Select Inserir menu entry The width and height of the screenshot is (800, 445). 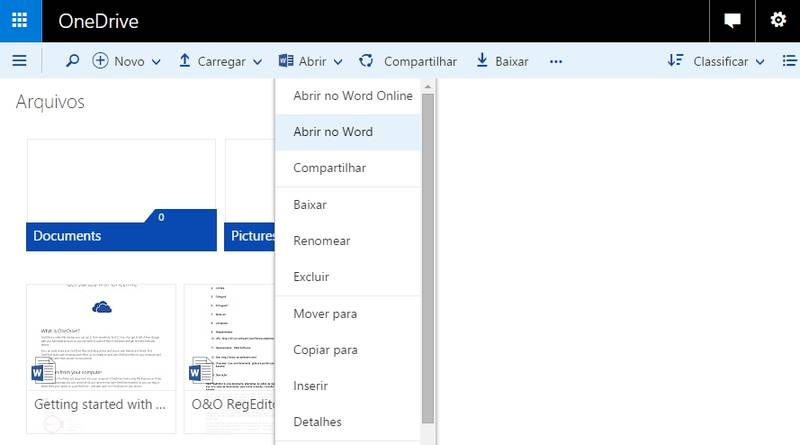348,386
